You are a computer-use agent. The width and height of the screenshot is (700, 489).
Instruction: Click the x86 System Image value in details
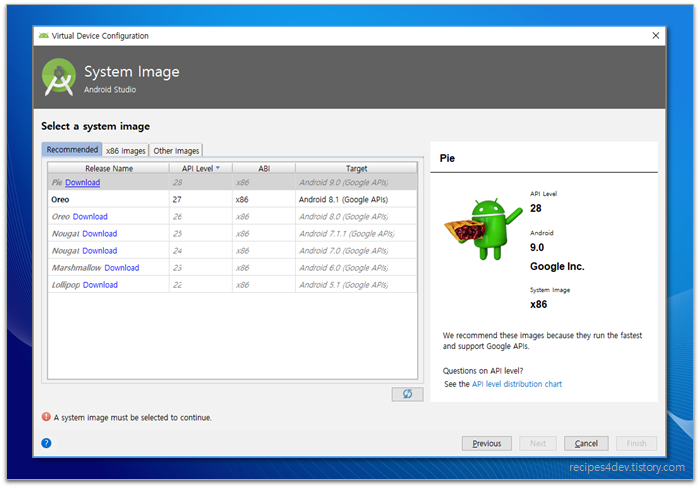(x=538, y=305)
